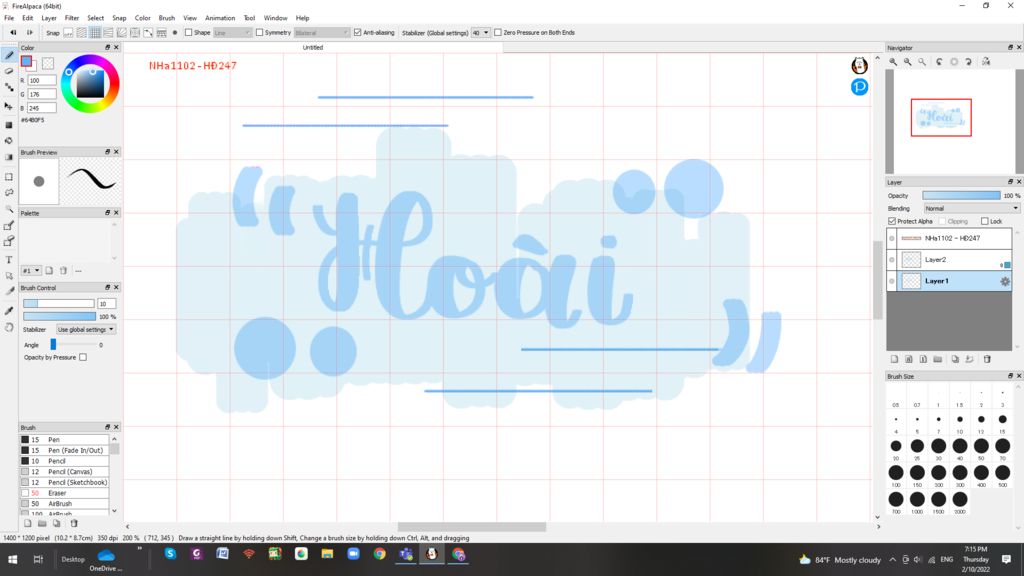Open the Layer menu
Viewport: 1024px width, 576px height.
point(49,18)
